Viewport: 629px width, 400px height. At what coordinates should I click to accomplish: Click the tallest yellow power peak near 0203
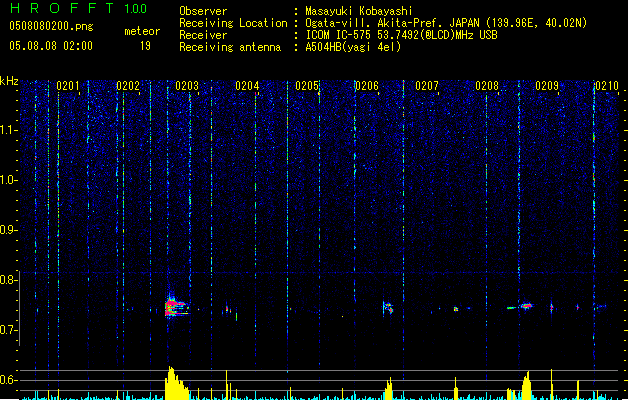tap(176, 382)
